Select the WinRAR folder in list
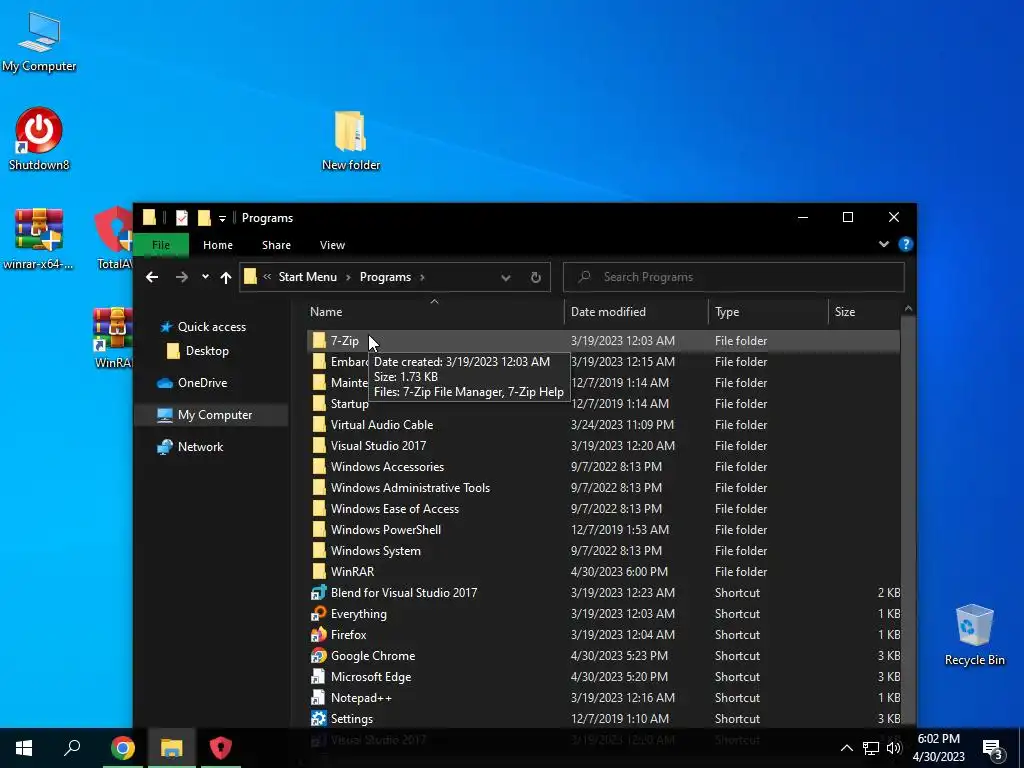 click(x=603, y=571)
